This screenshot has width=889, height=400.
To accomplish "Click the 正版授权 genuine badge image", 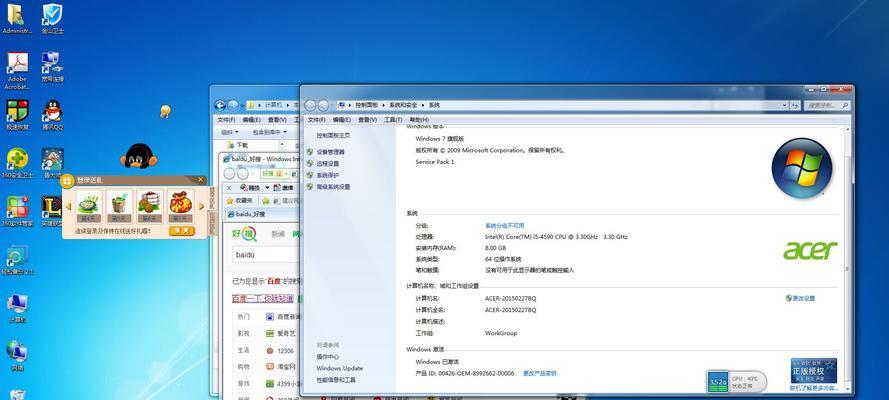I will (x=814, y=371).
